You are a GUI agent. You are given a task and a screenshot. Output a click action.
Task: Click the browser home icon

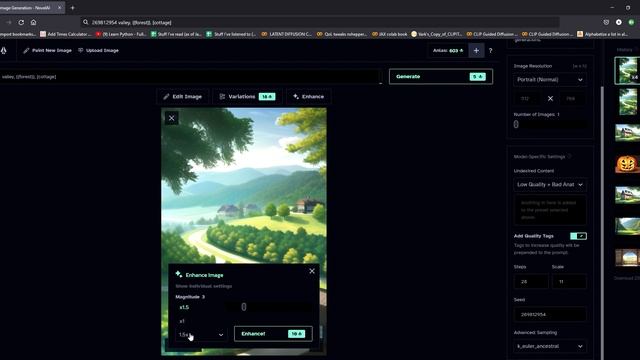coord(33,22)
